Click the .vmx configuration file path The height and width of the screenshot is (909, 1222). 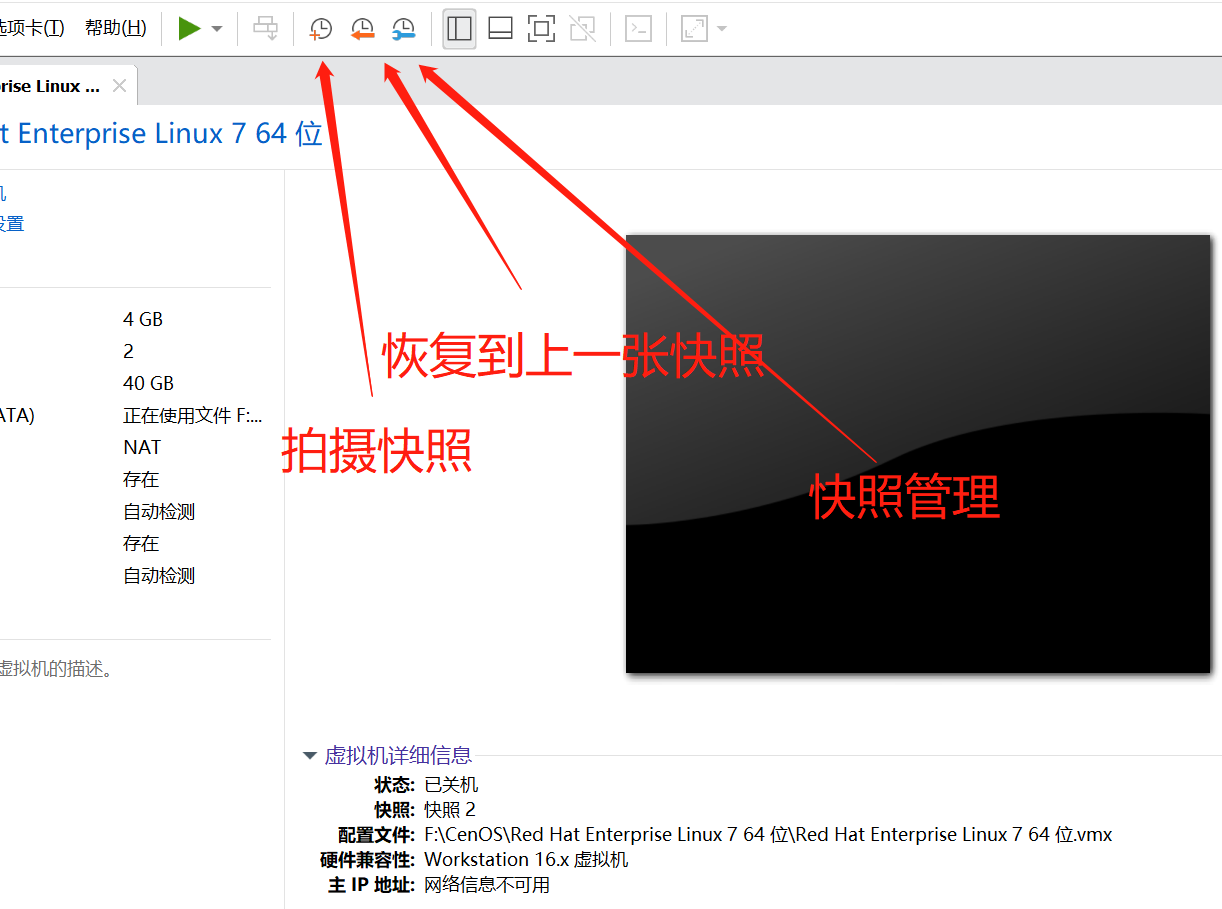[x=768, y=834]
